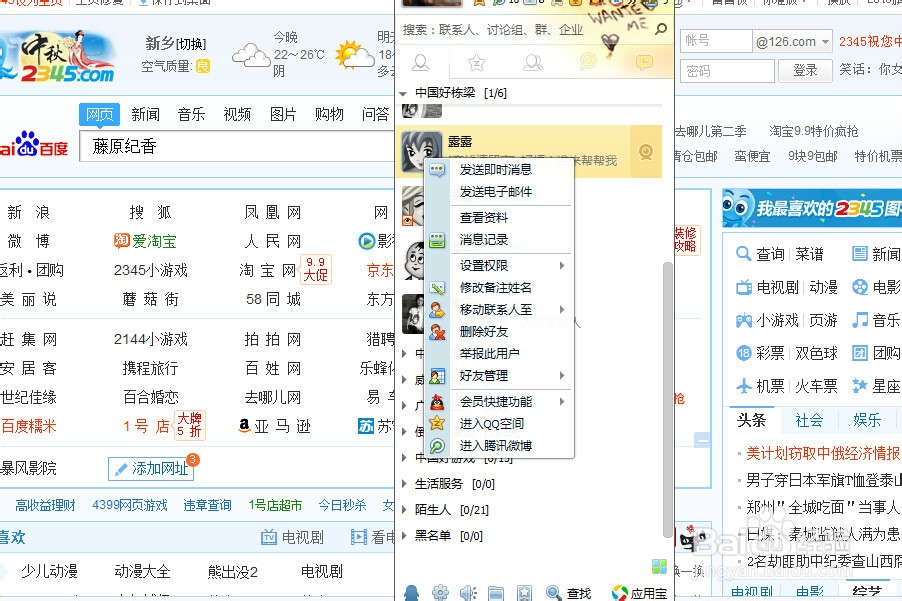Expand 移动联系人至 submenu arrow
Screen dimensions: 902x601
(x=561, y=309)
